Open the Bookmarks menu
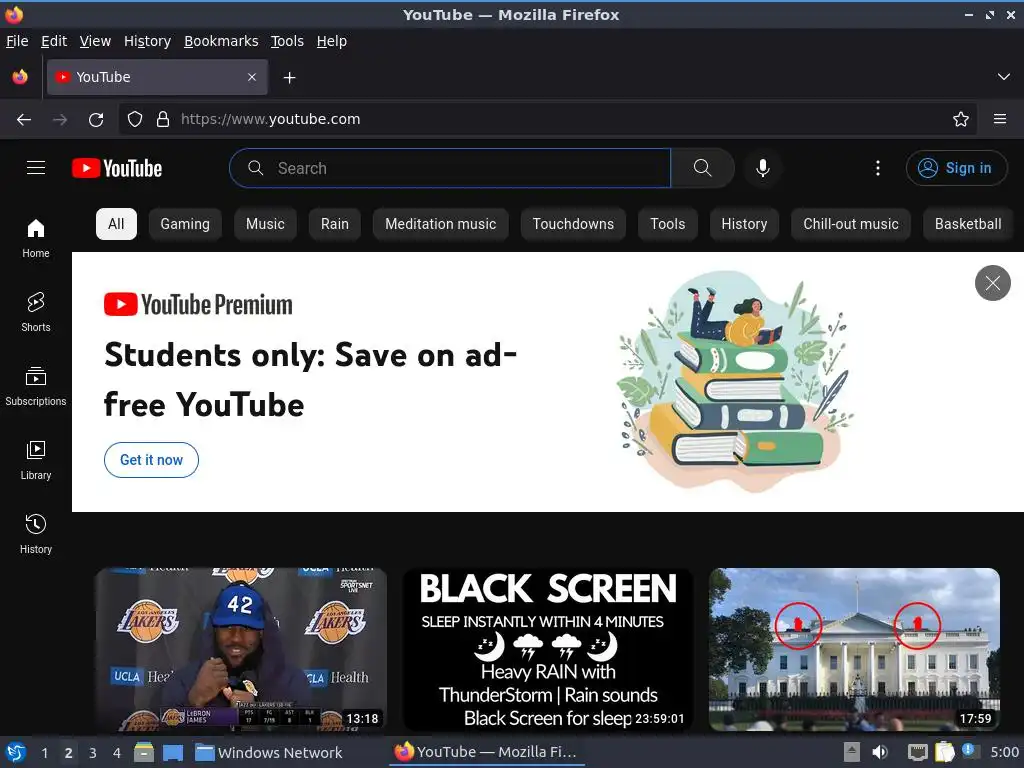Screen dimensions: 1024x768 click(221, 41)
